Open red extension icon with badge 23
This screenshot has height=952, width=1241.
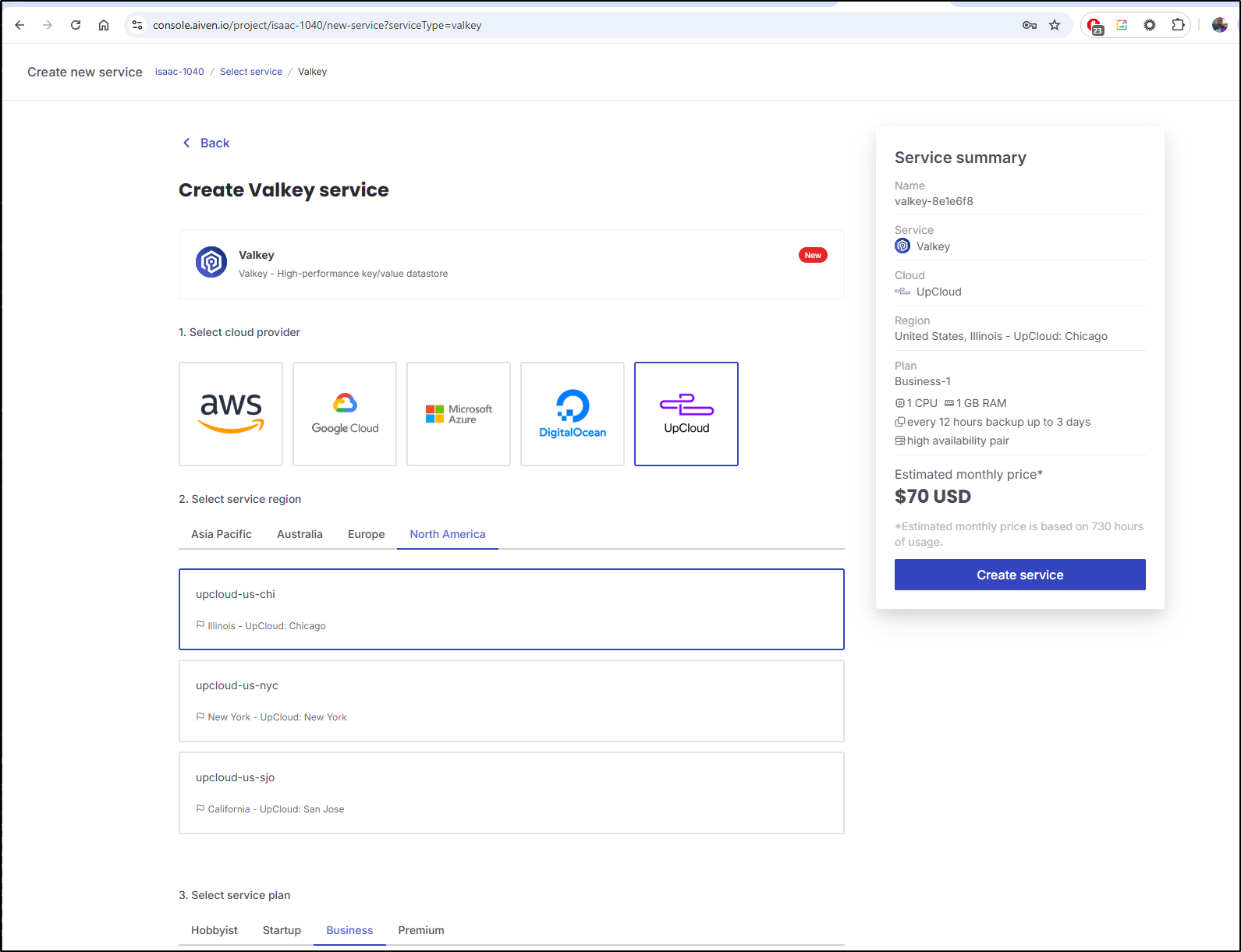pos(1095,26)
